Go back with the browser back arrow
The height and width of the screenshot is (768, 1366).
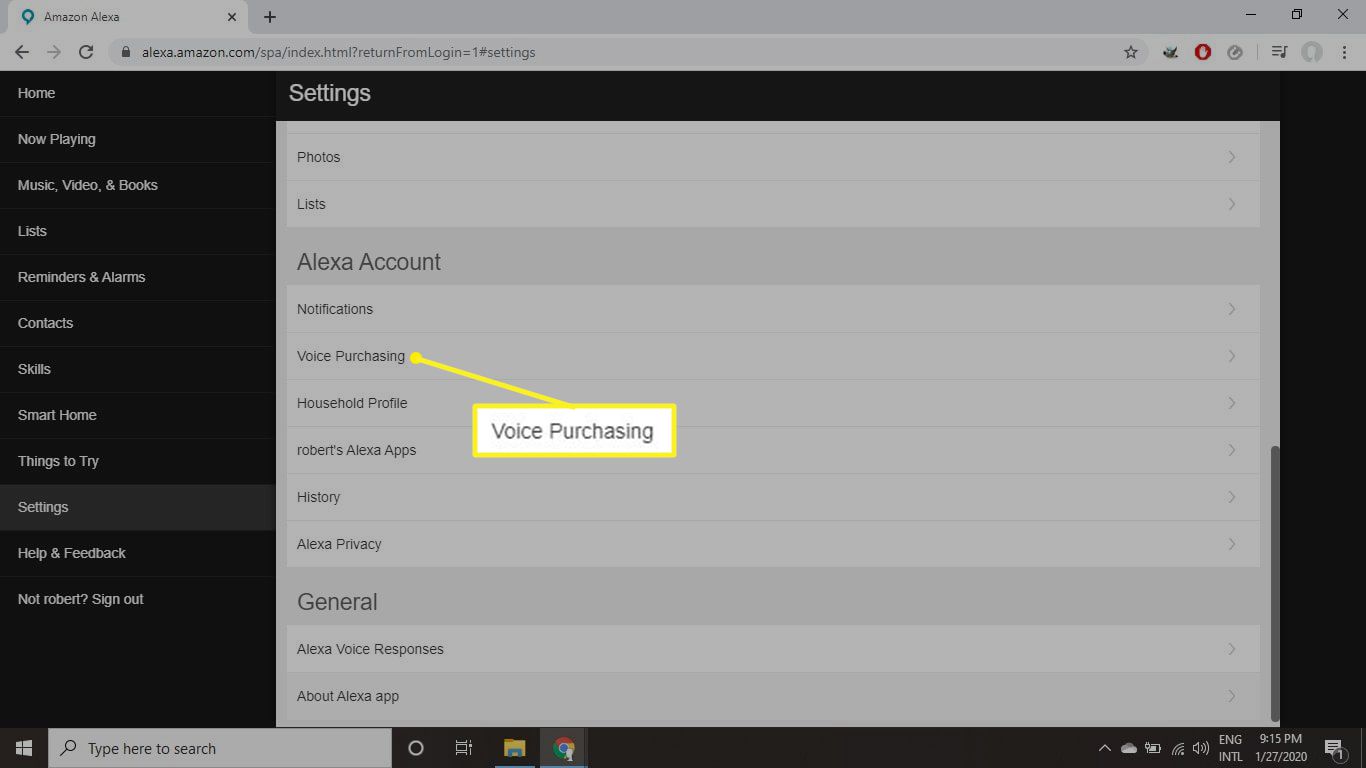click(22, 52)
